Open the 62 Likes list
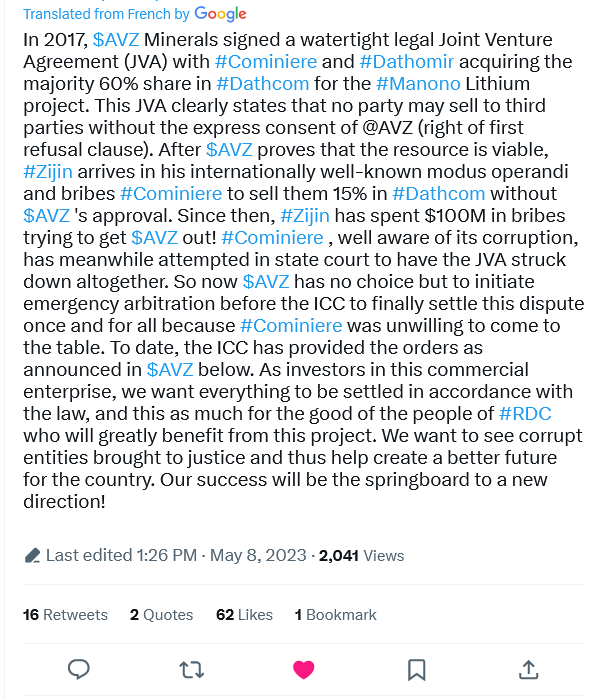This screenshot has height=699, width=602. pos(244,615)
